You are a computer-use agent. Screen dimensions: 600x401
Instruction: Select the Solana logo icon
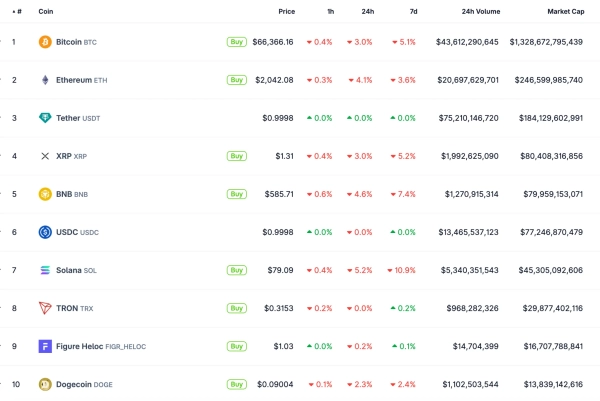coord(44,270)
